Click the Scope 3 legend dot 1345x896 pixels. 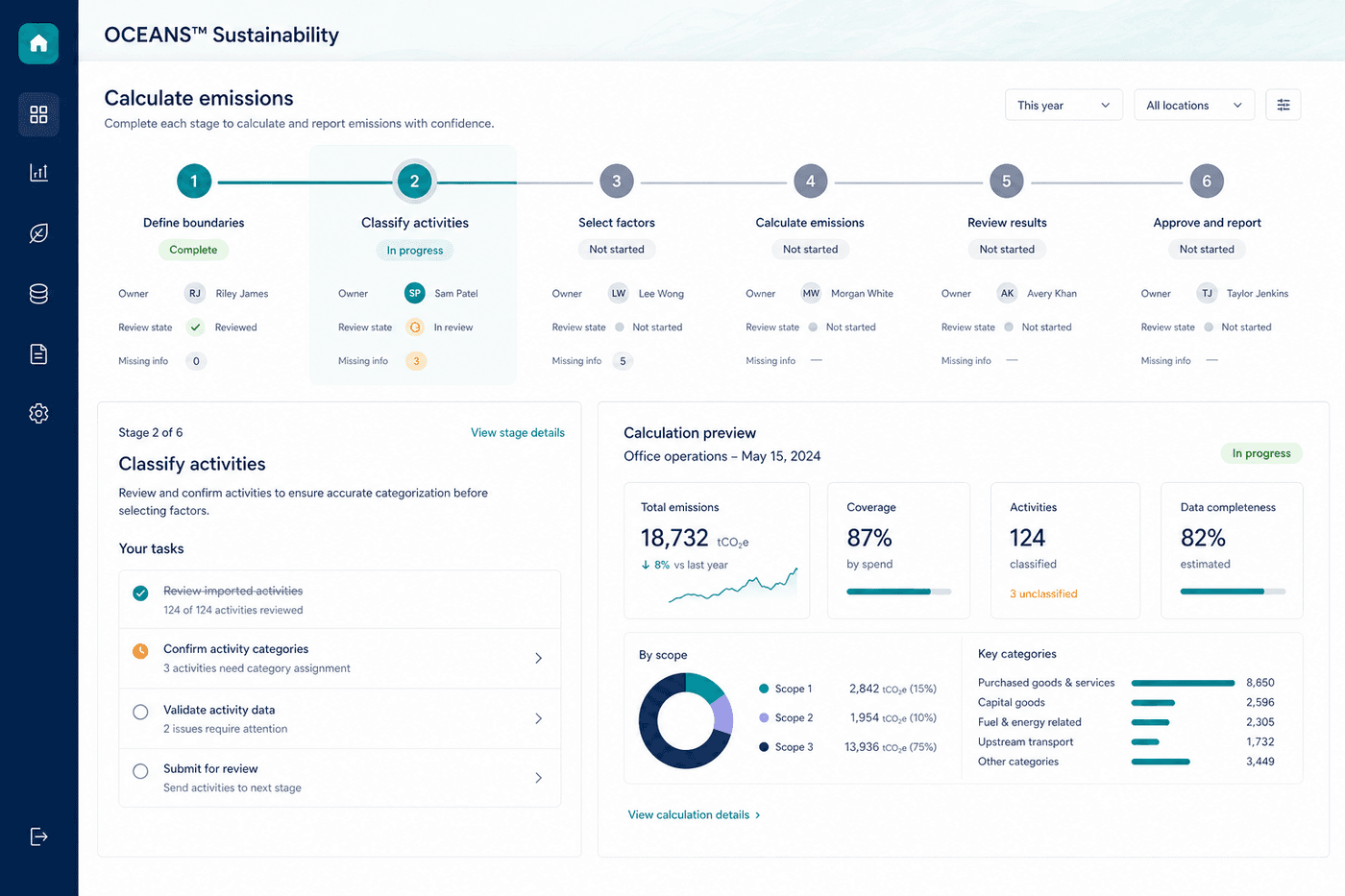(764, 747)
